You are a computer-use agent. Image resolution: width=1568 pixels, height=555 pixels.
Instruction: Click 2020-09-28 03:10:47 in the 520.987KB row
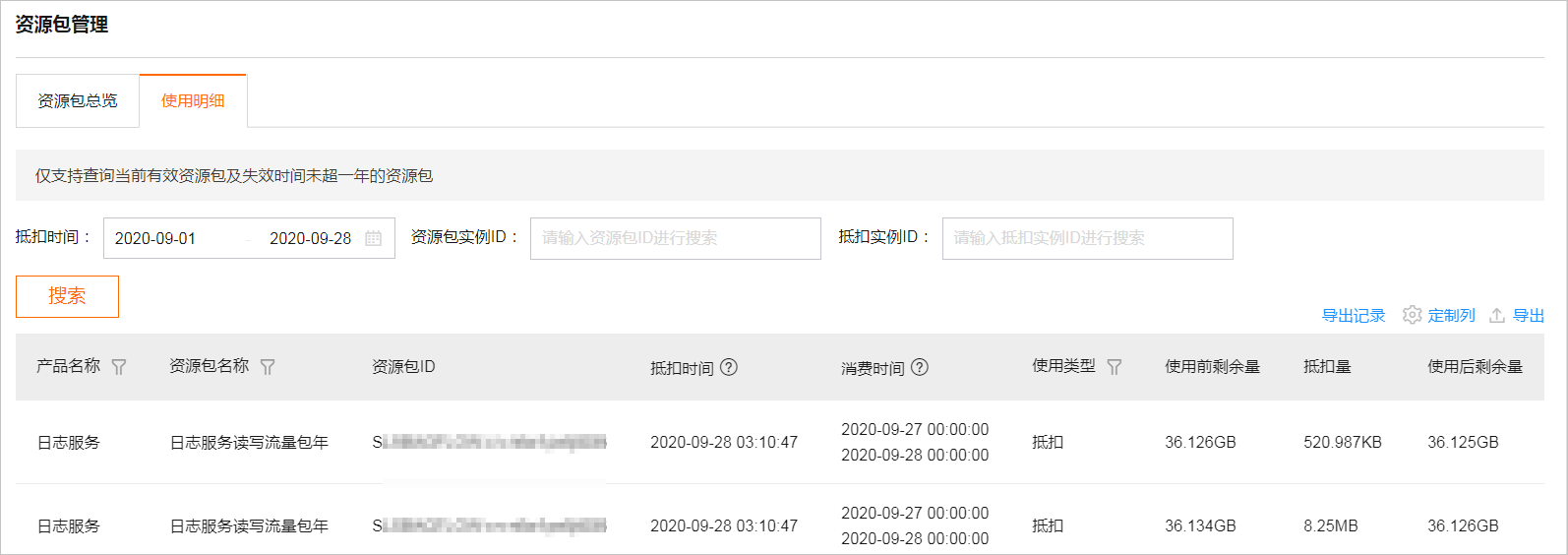[724, 443]
